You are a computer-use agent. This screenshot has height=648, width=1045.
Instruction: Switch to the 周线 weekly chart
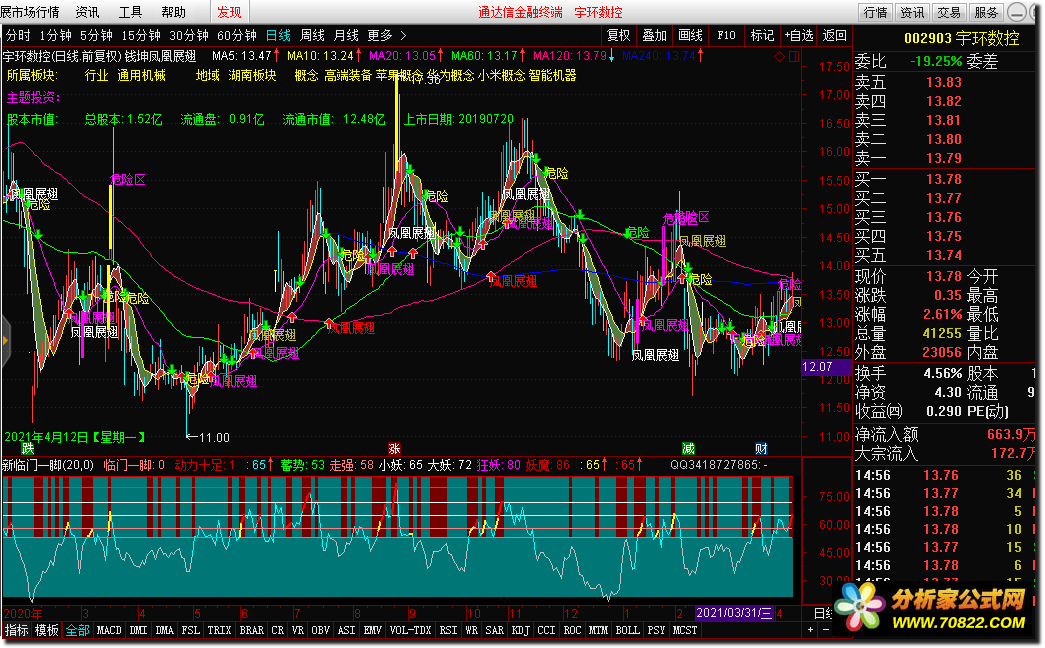(312, 35)
